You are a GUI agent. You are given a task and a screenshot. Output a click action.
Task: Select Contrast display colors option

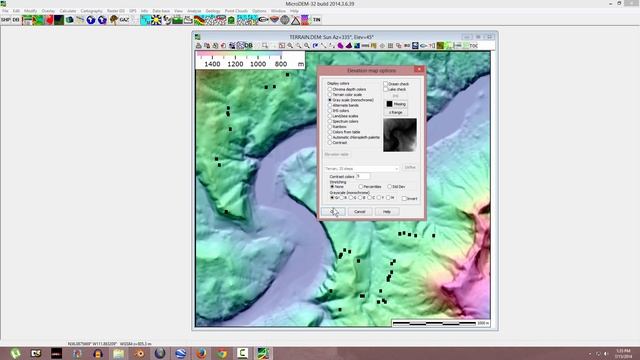tap(337, 142)
